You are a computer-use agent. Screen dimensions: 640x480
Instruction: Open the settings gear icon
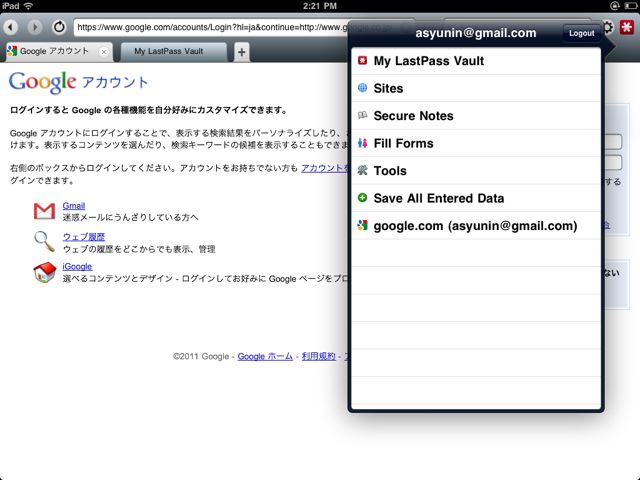[608, 27]
